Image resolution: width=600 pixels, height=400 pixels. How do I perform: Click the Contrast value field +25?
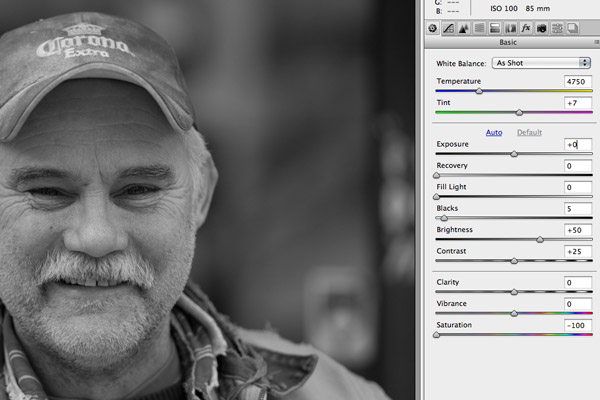(578, 251)
